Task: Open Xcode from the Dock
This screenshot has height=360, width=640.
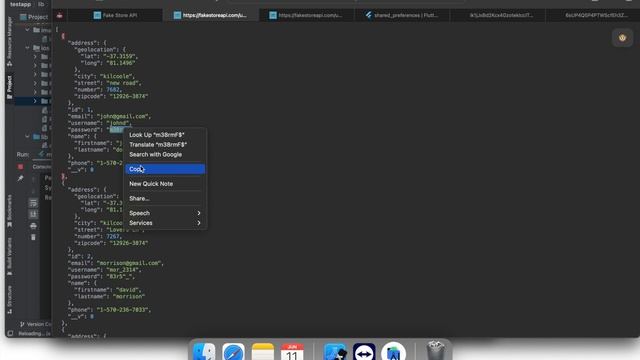Action: [x=335, y=352]
